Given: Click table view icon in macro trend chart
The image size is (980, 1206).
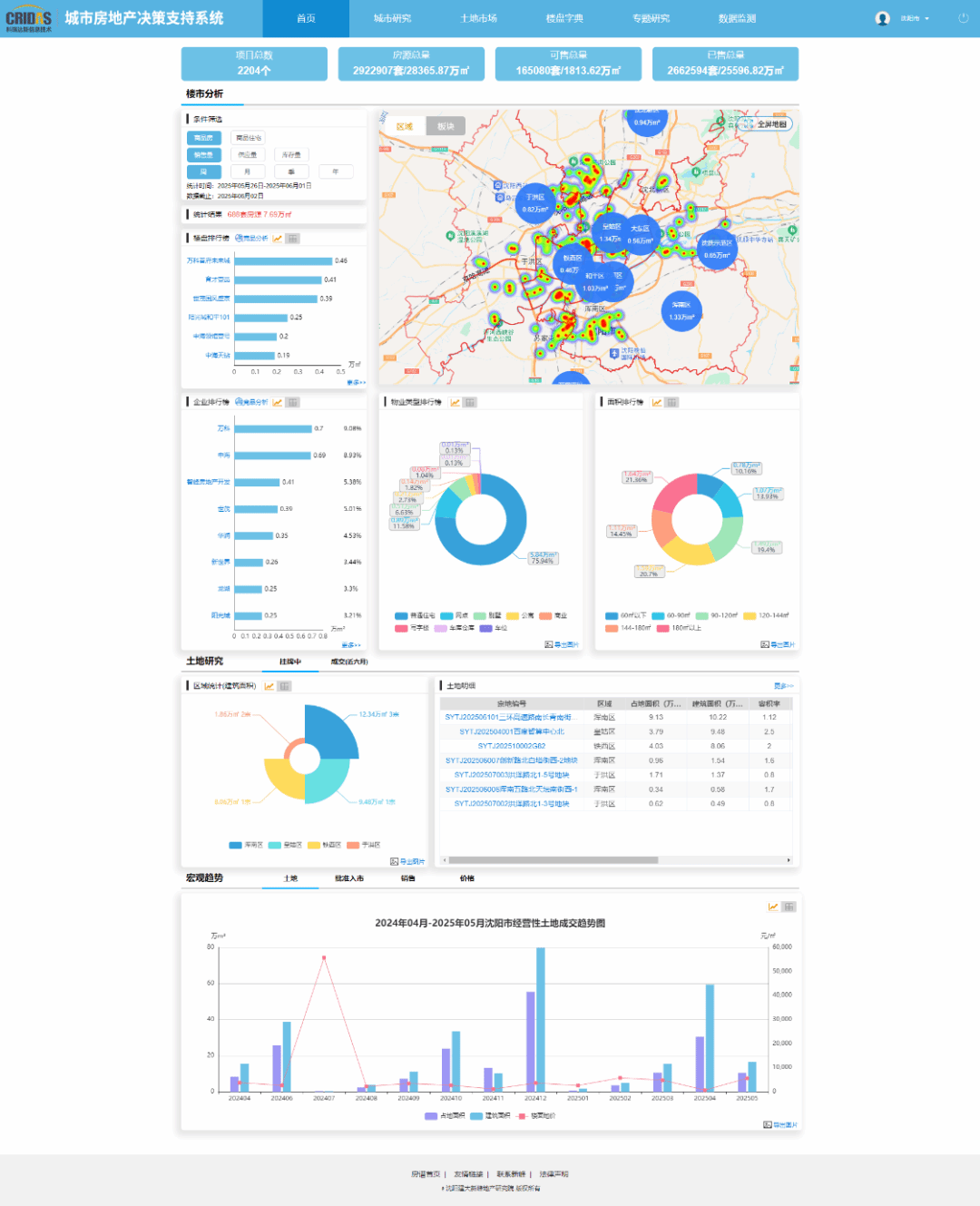Looking at the screenshot, I should tap(789, 907).
